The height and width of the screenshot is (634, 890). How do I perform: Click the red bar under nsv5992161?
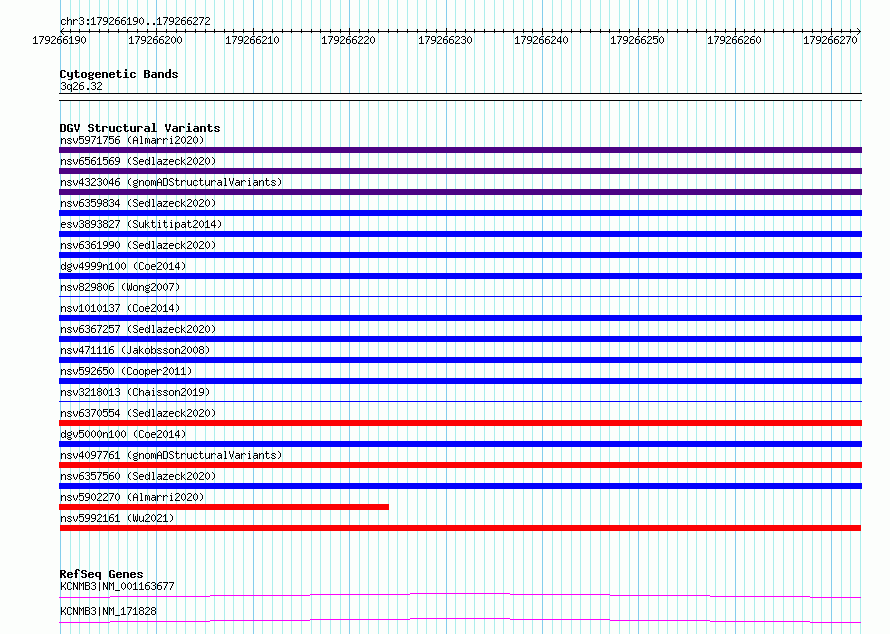click(460, 528)
